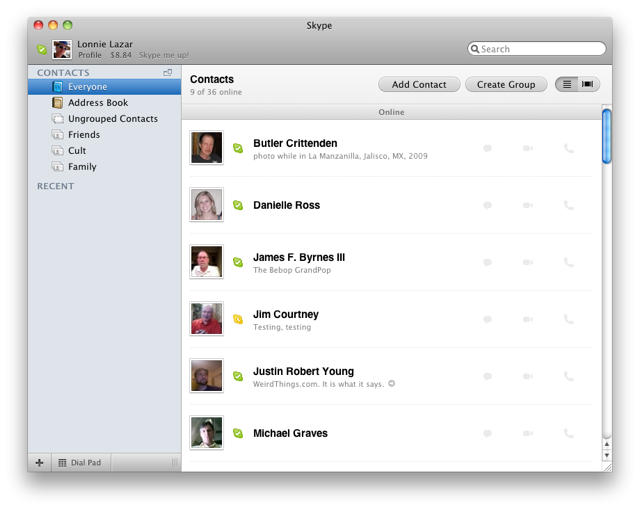Call Jim Courtney via phone icon

point(569,319)
